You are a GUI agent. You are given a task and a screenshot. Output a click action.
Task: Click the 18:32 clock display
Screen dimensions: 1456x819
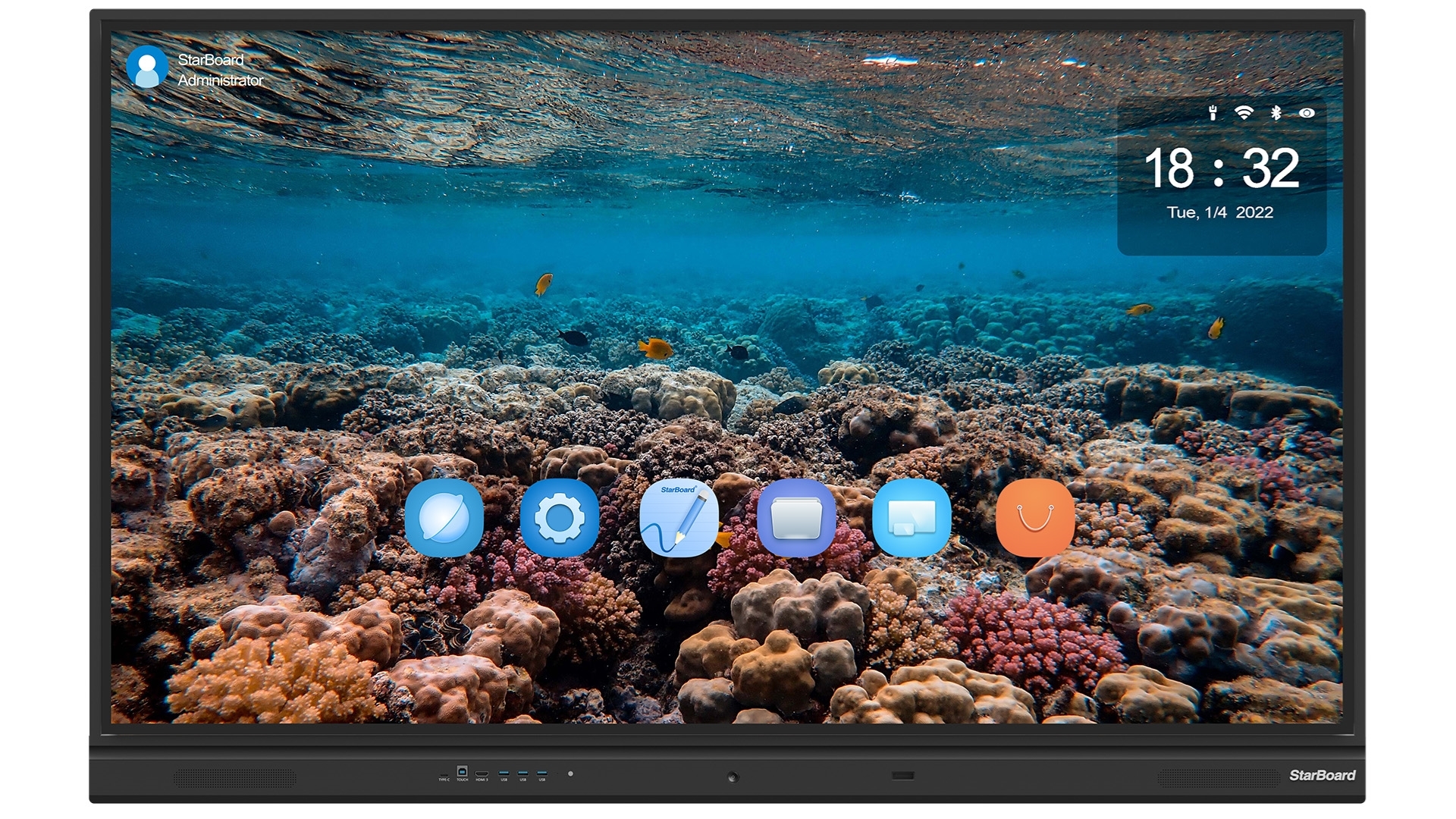pos(1221,168)
